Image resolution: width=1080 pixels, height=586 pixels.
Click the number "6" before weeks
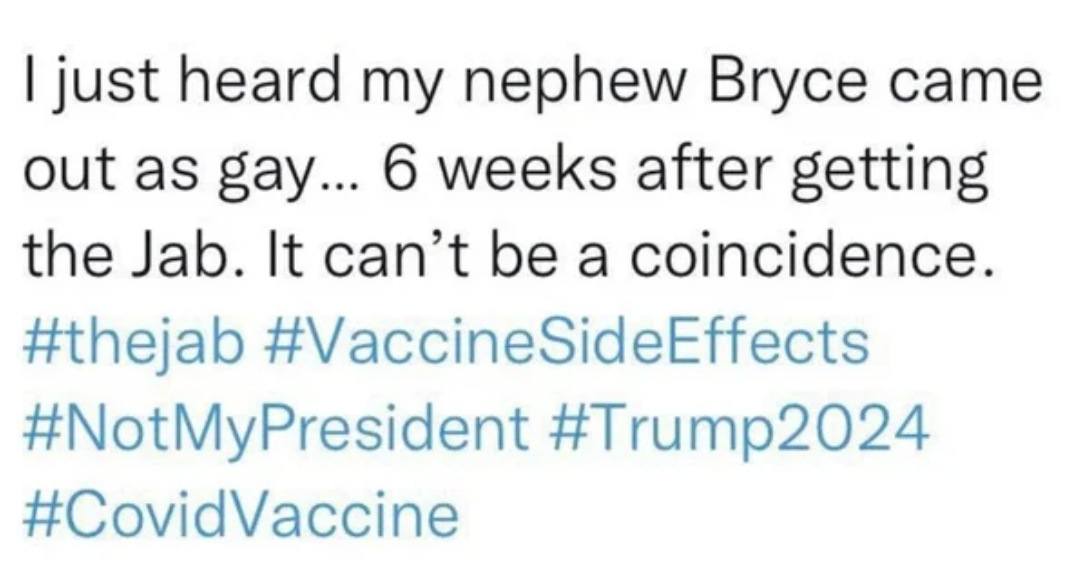(400, 171)
